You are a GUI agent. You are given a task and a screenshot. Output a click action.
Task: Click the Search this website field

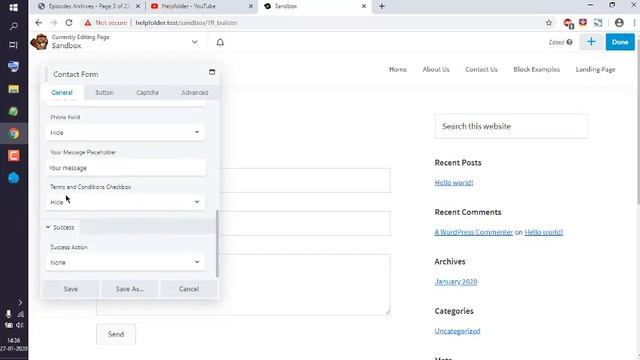point(511,126)
